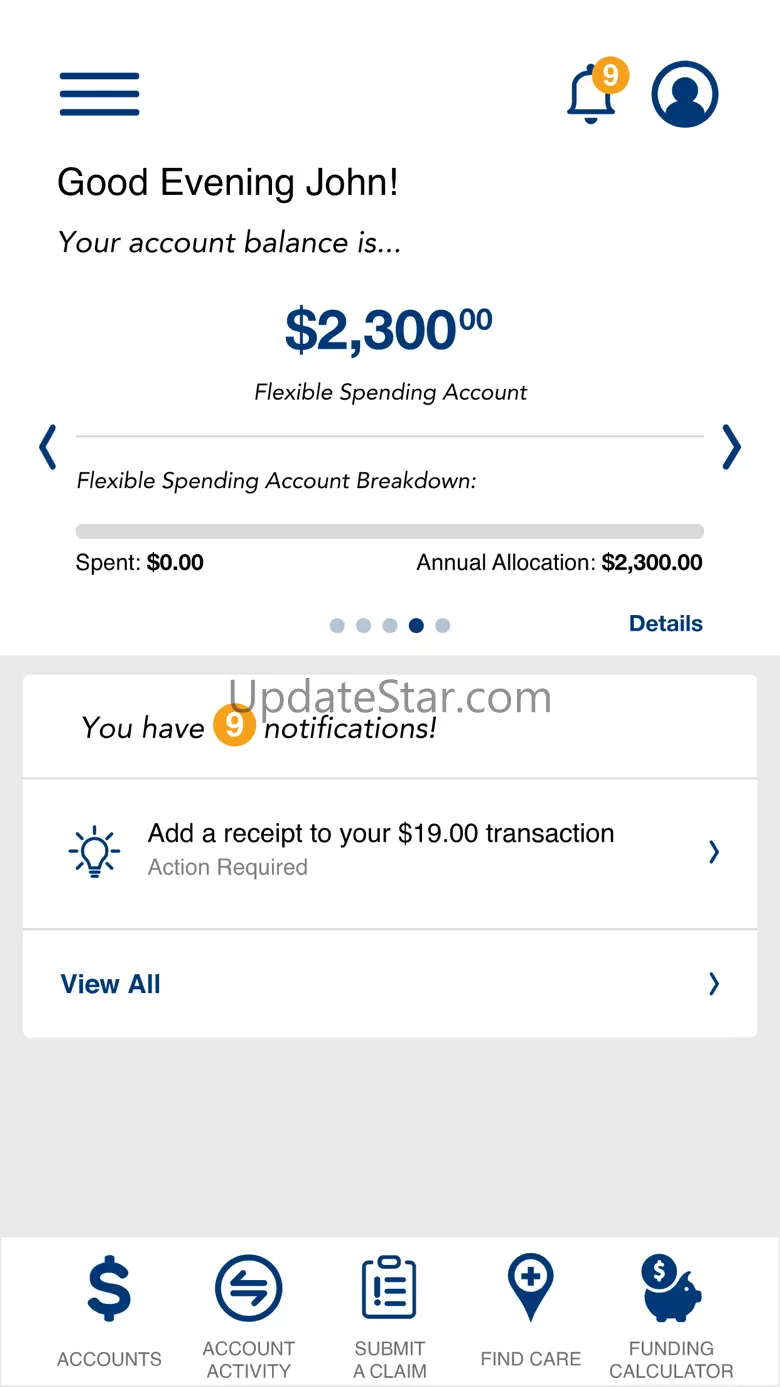780x1387 pixels.
Task: Tap the notification bell icon
Action: pos(591,97)
